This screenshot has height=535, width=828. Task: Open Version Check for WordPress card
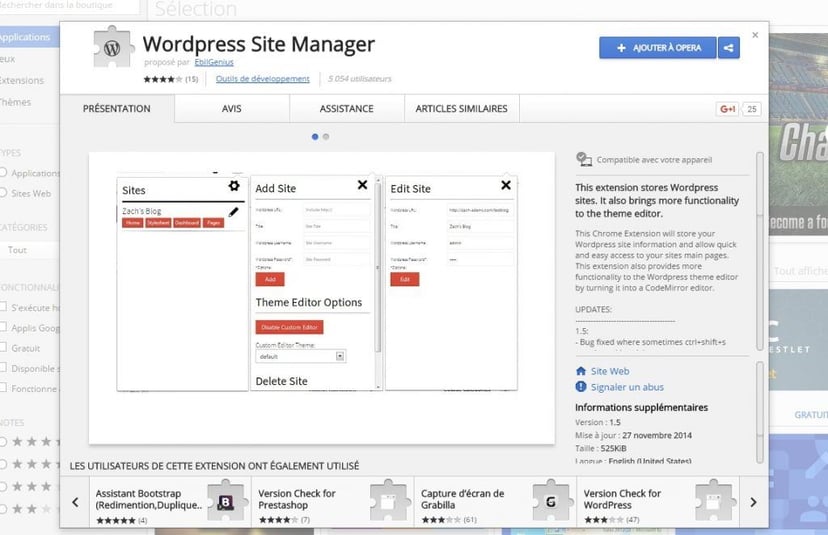pyautogui.click(x=658, y=502)
